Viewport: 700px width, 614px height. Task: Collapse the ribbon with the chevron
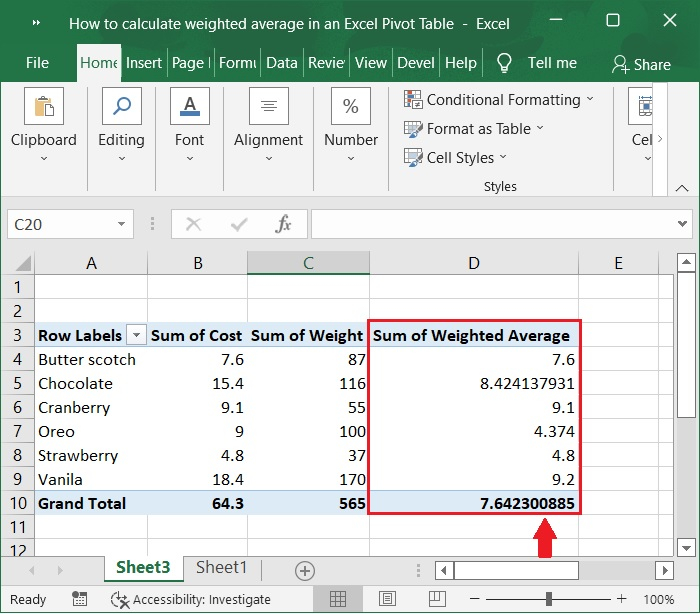point(683,187)
